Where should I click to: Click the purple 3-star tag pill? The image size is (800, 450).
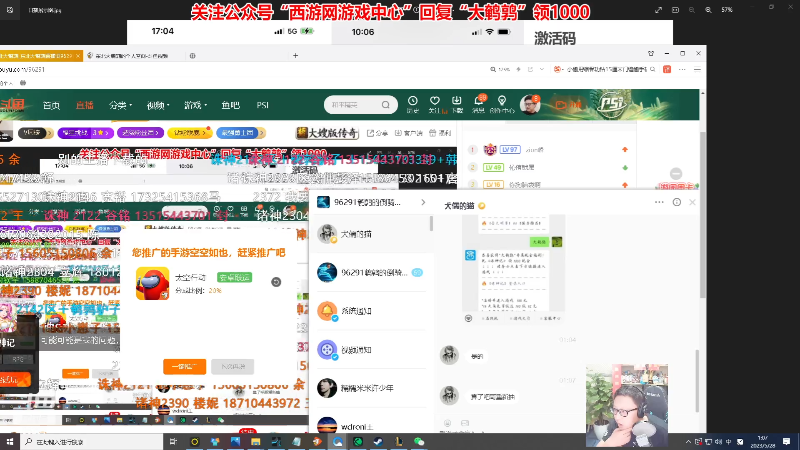coord(86,133)
